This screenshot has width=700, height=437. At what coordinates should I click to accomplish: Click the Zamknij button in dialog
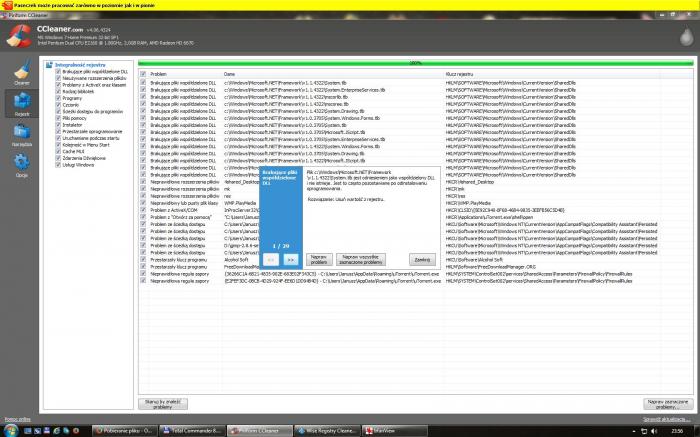coord(422,259)
